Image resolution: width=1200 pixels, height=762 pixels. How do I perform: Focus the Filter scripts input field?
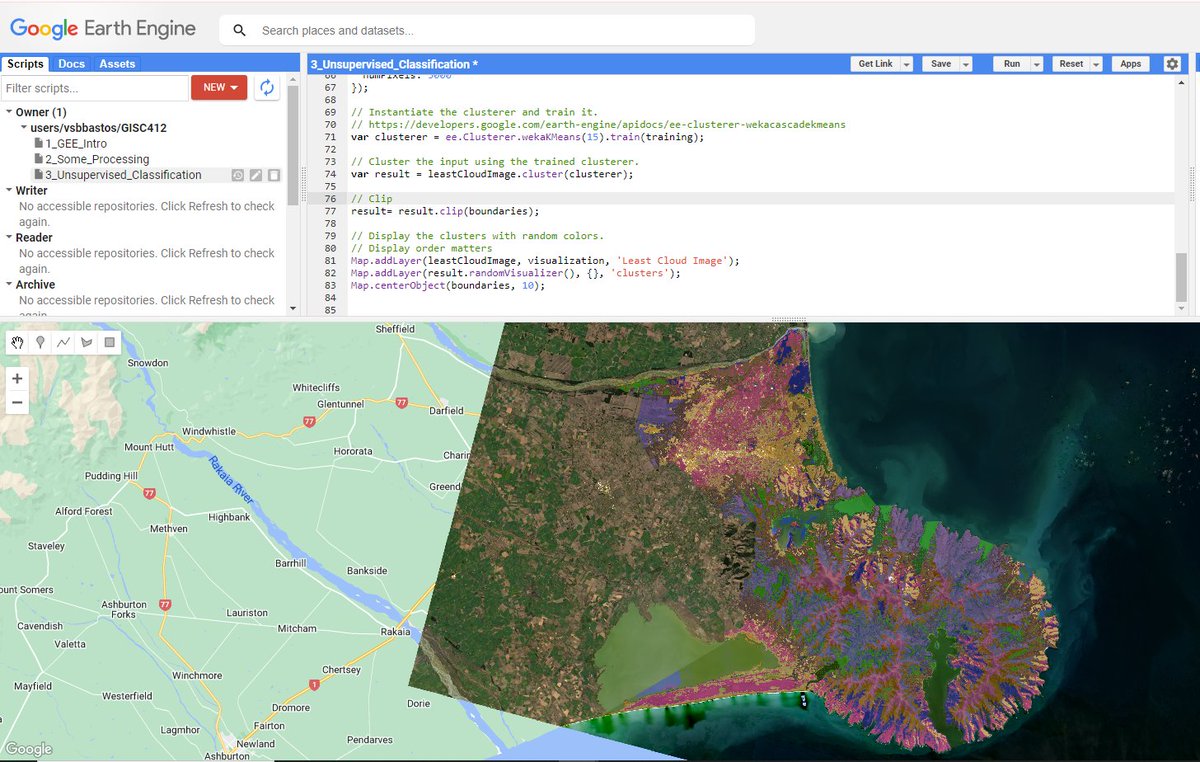tap(95, 87)
